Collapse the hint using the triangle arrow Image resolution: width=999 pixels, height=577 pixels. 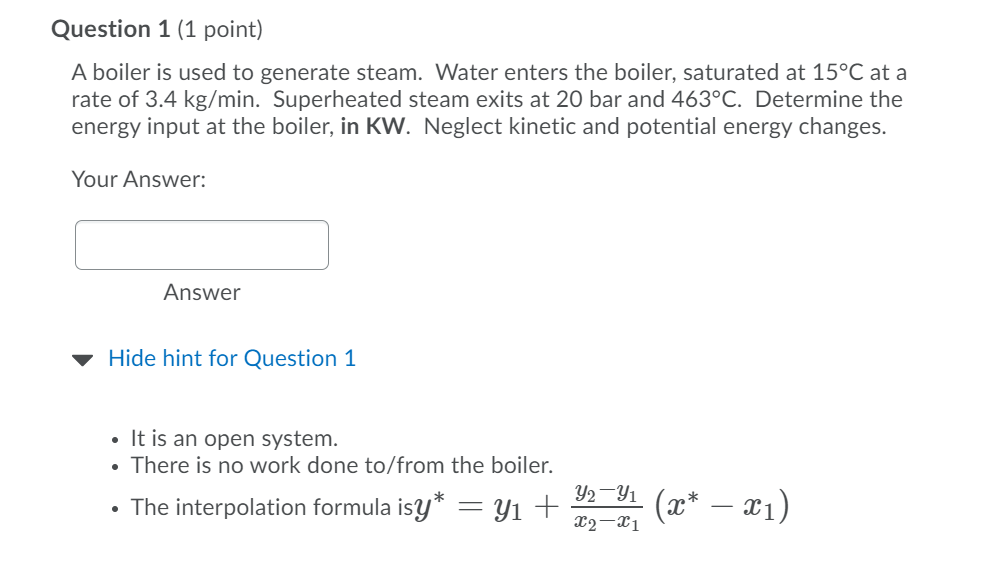pyautogui.click(x=85, y=358)
